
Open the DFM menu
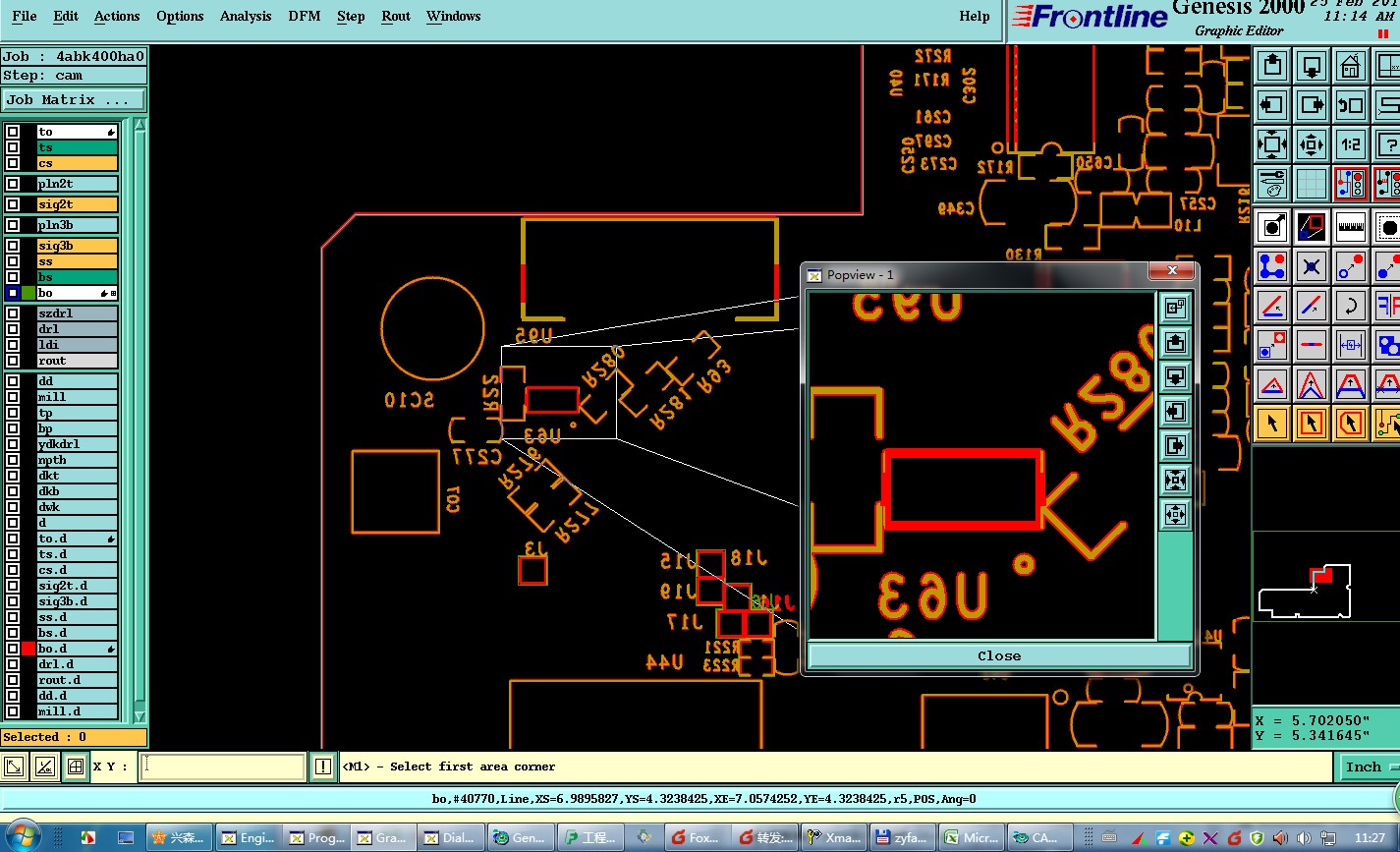point(305,16)
